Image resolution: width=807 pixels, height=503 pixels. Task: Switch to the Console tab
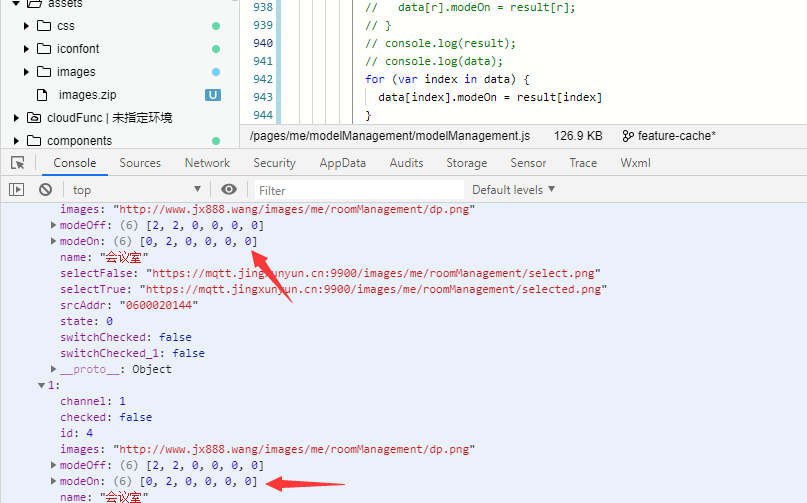(75, 163)
